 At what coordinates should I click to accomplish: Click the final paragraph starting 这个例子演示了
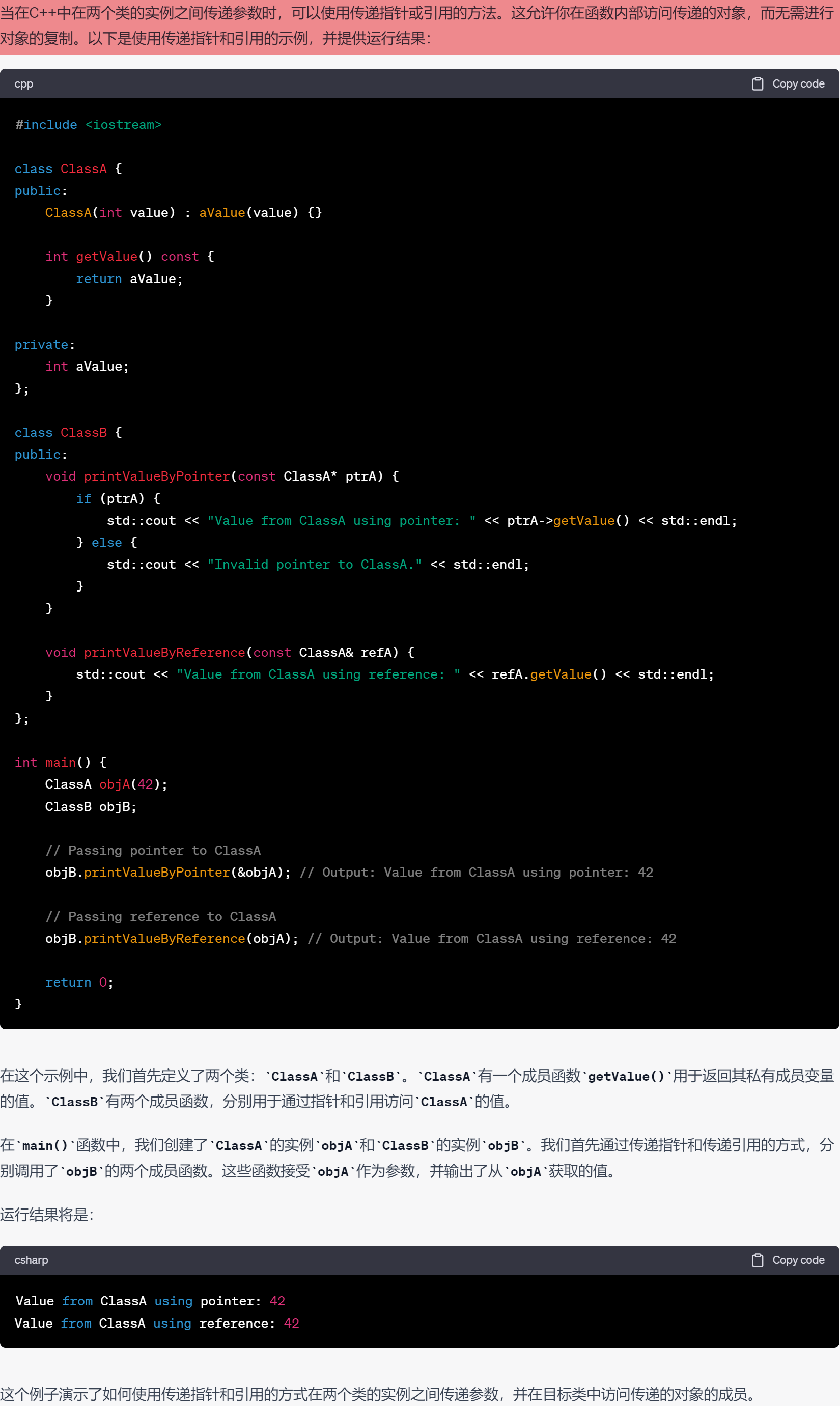pos(378,1394)
